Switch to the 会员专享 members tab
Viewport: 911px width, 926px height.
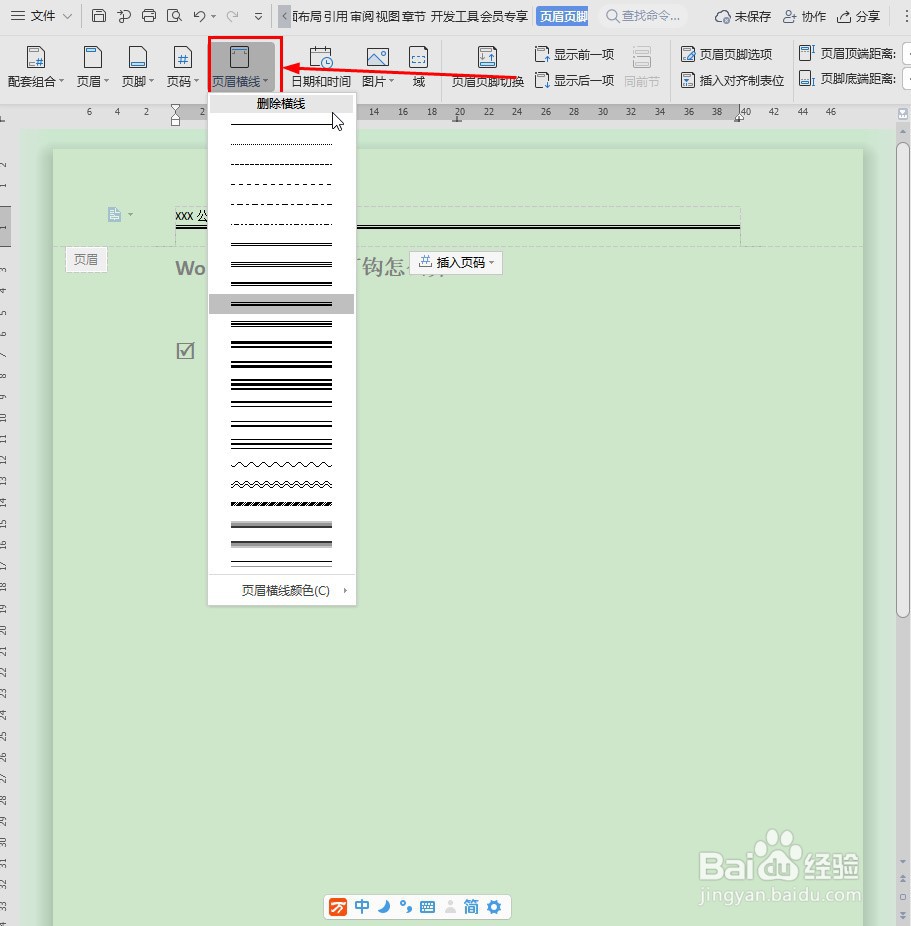[505, 17]
